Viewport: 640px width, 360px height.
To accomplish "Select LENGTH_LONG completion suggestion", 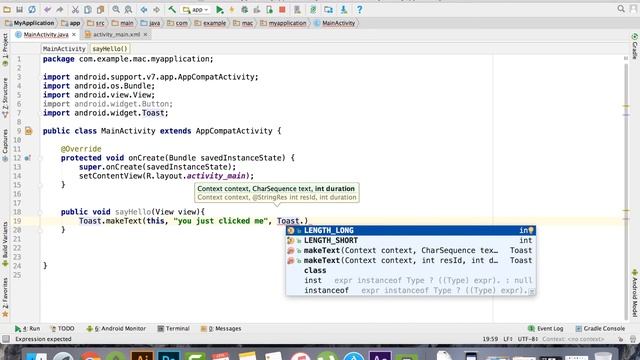I will [x=411, y=231].
